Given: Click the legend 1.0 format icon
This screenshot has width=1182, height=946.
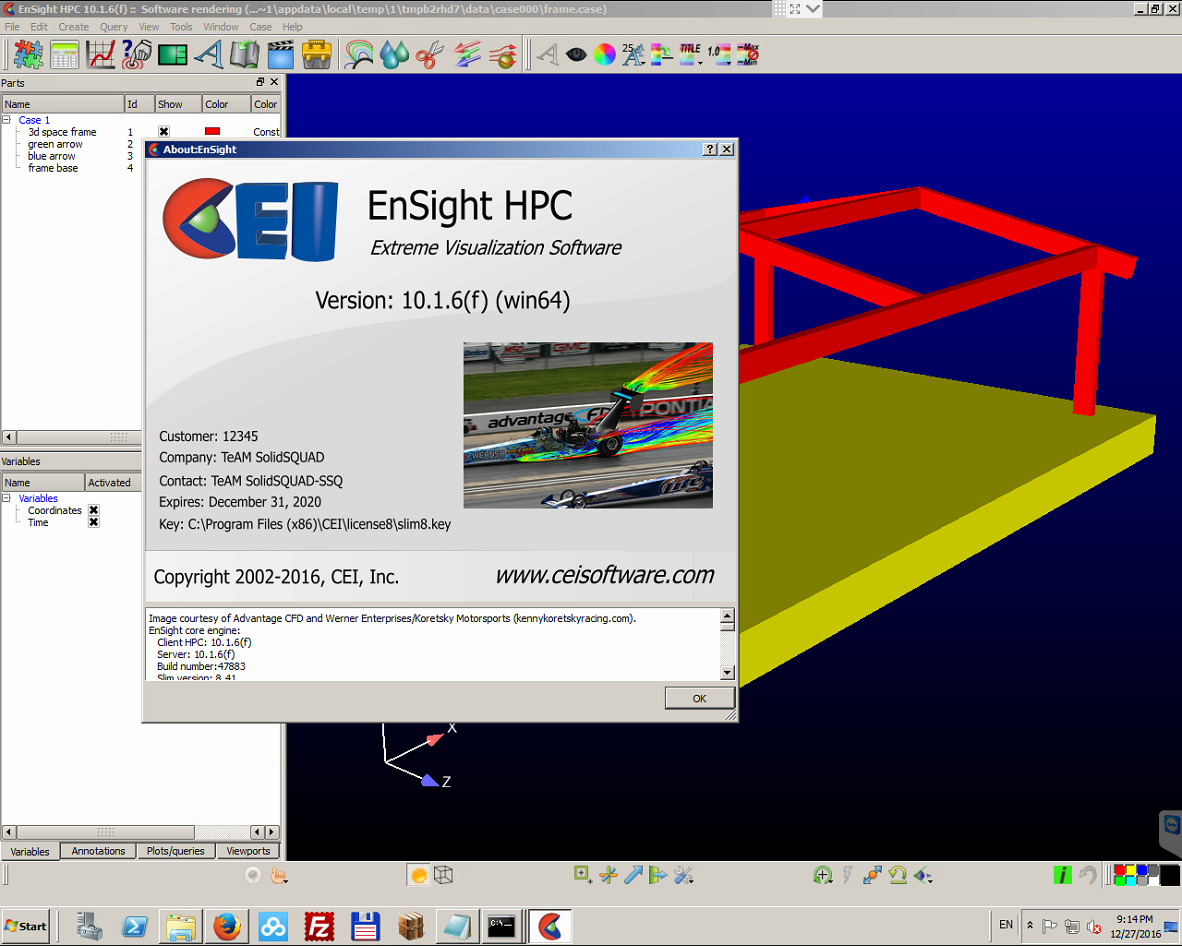Looking at the screenshot, I should point(718,54).
